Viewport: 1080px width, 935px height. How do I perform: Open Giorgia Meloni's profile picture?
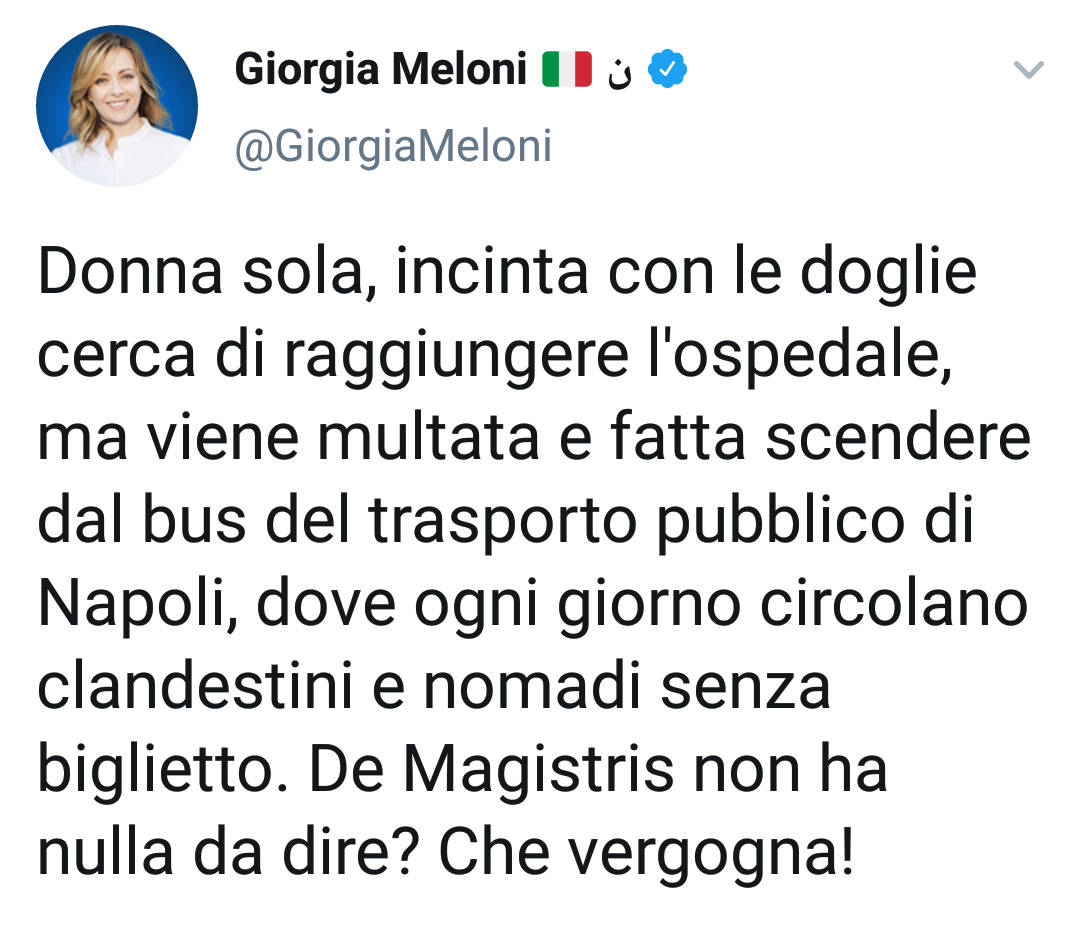click(x=117, y=106)
